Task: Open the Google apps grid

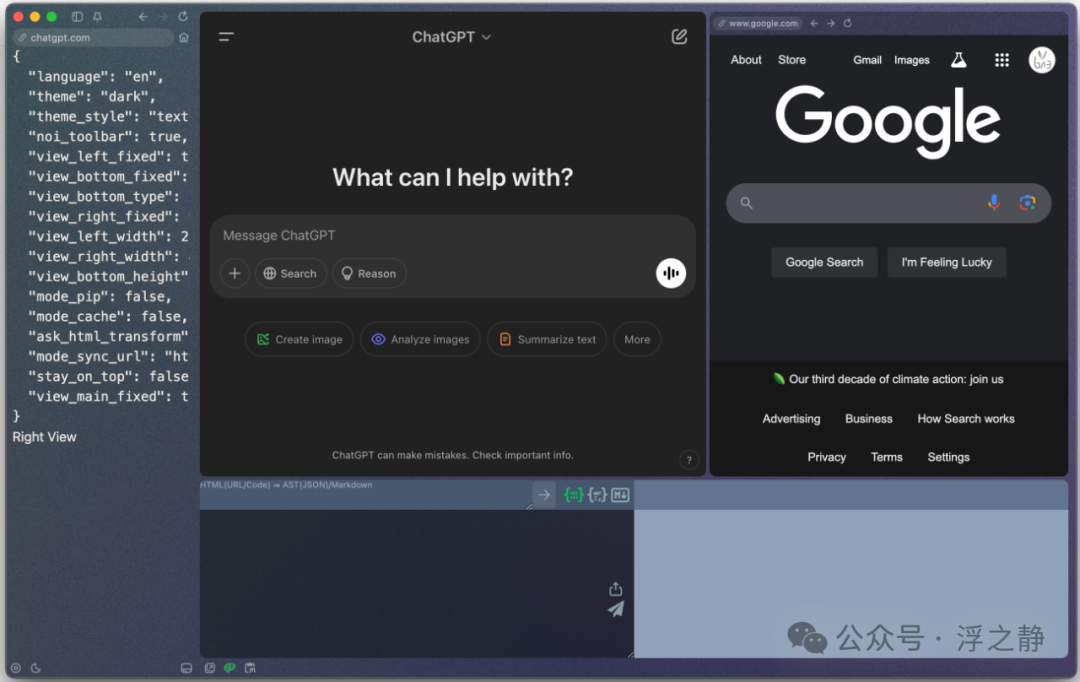Action: point(1001,60)
